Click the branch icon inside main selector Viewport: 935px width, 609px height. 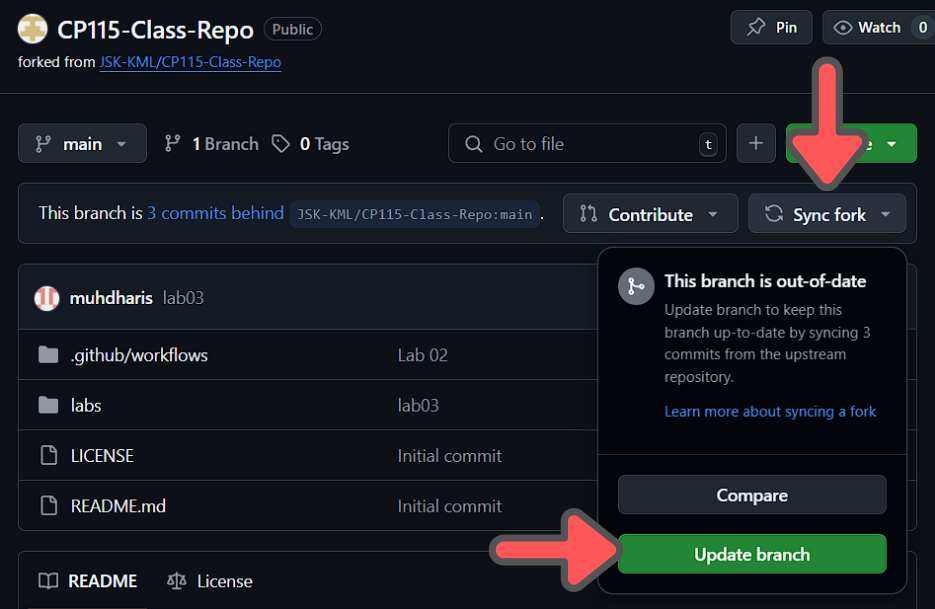coord(43,144)
